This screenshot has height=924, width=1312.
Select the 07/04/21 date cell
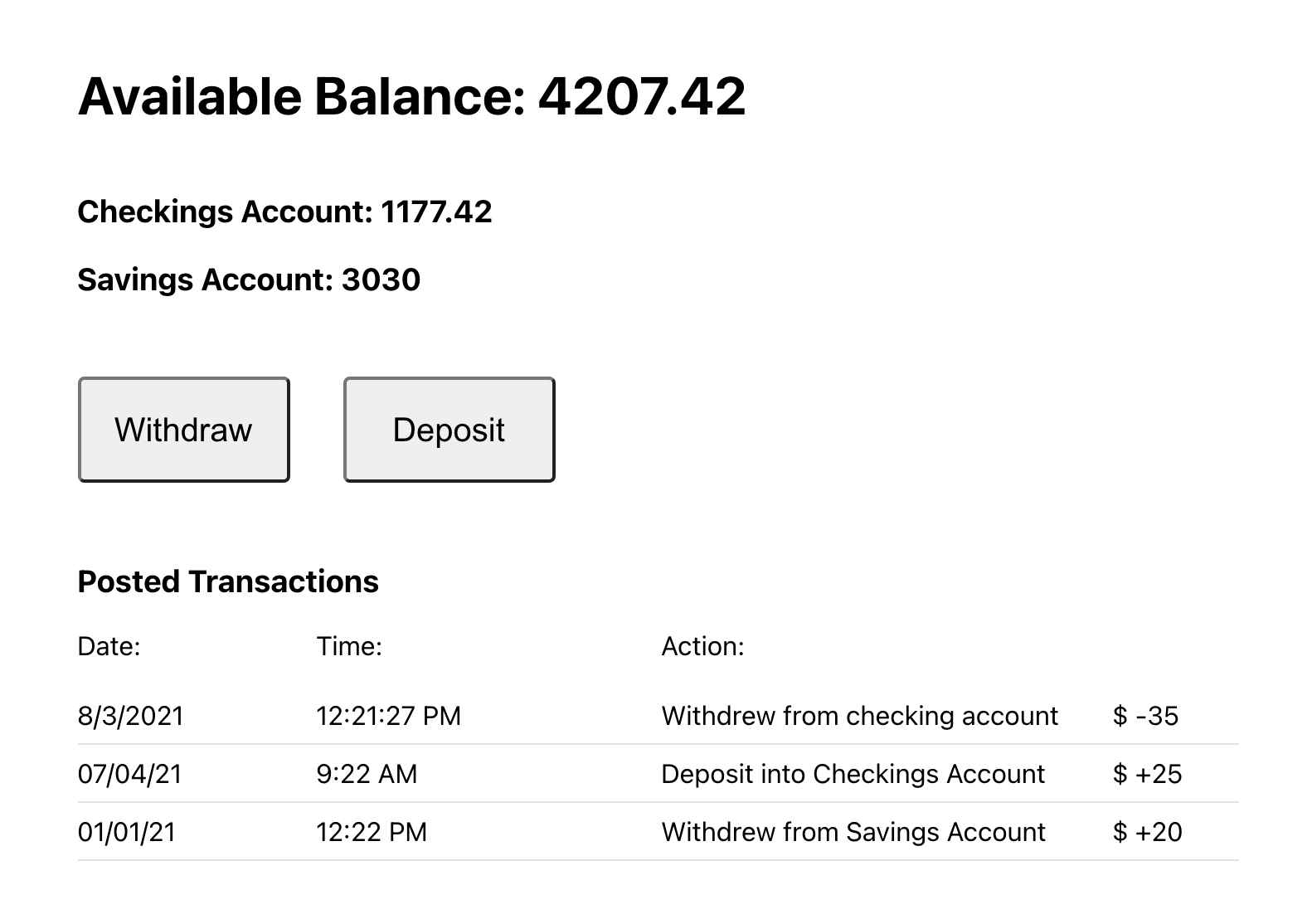coord(130,774)
